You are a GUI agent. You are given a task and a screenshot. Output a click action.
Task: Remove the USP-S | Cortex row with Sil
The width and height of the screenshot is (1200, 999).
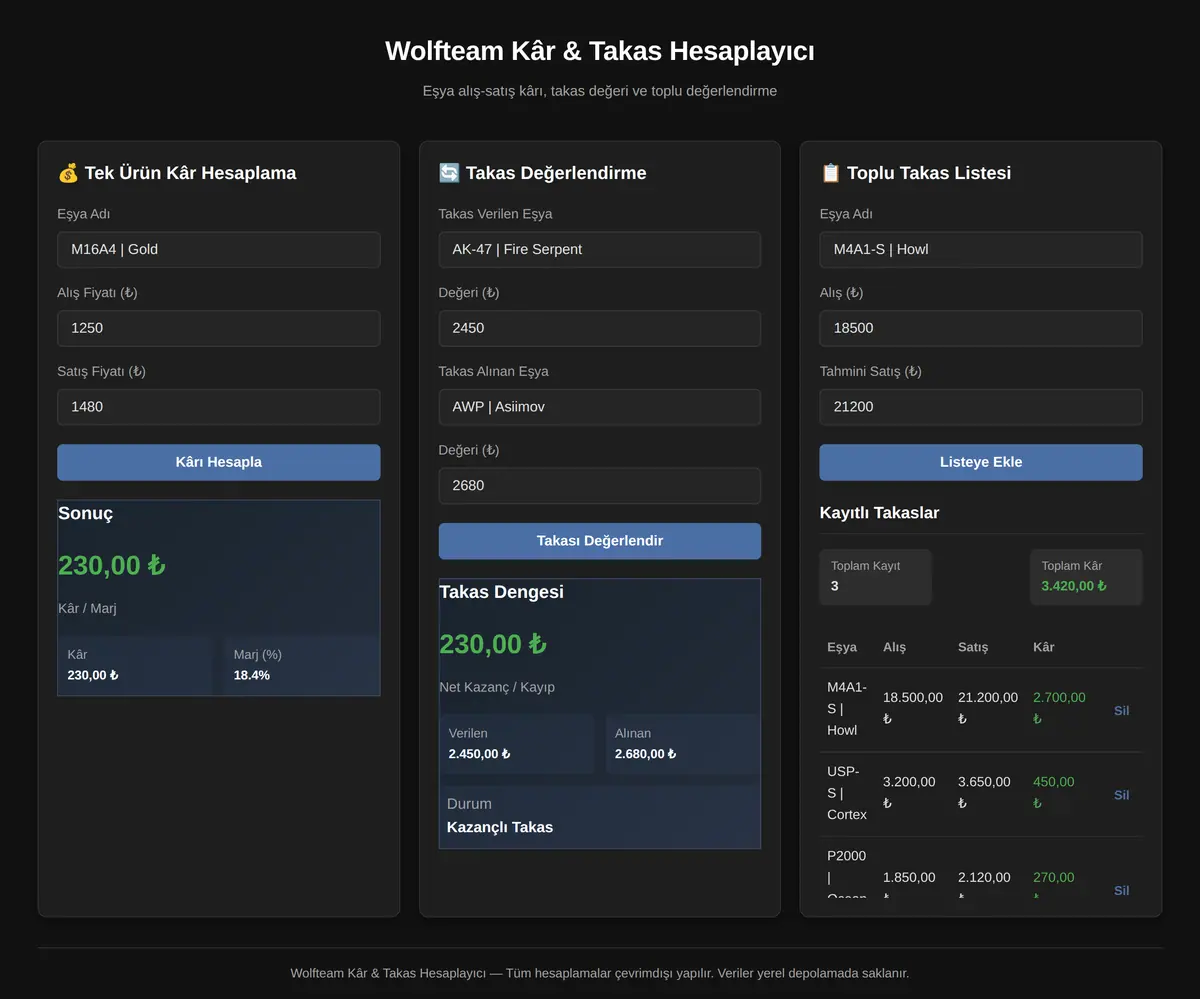coord(1121,795)
